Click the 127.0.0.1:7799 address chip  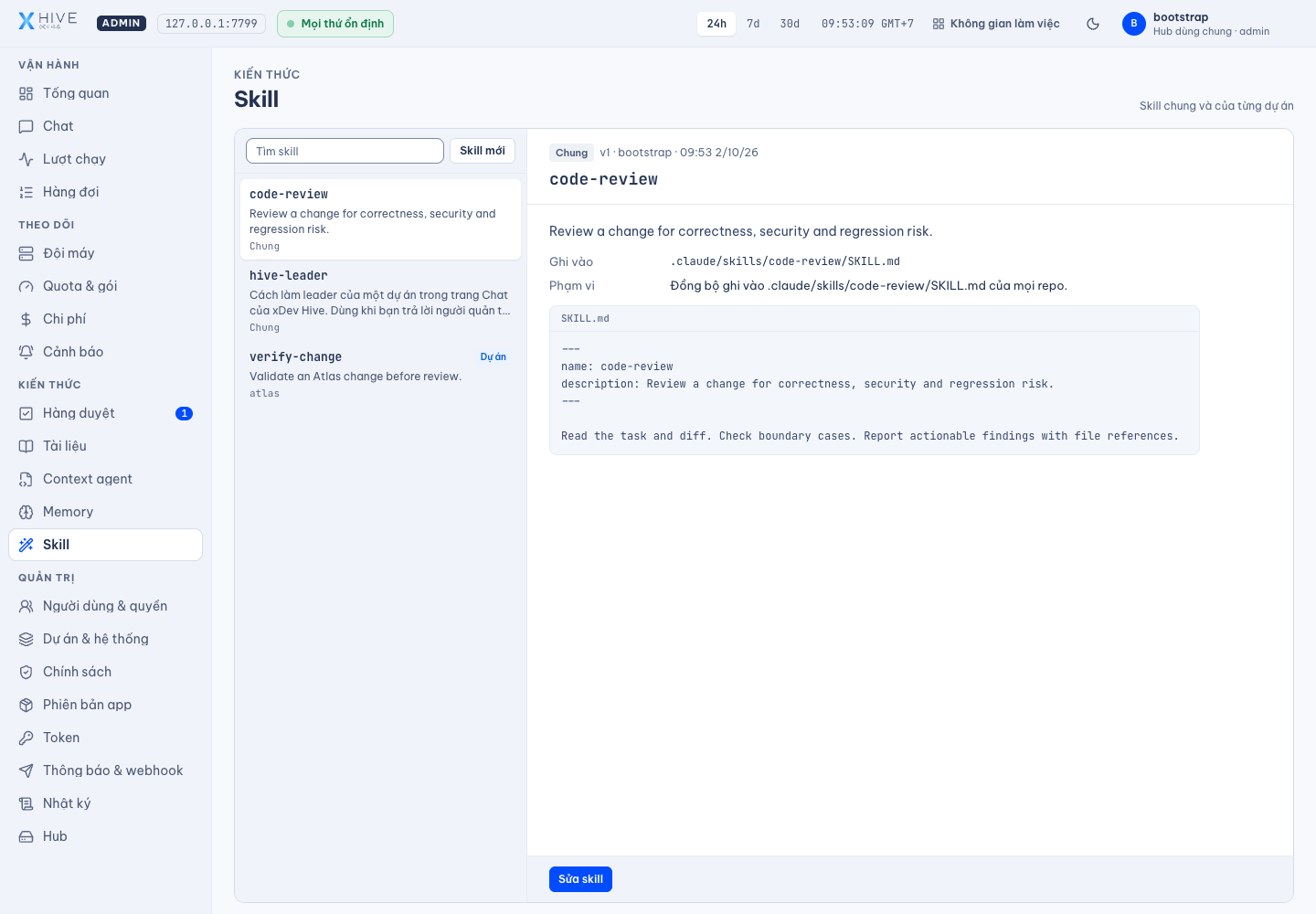coord(211,24)
